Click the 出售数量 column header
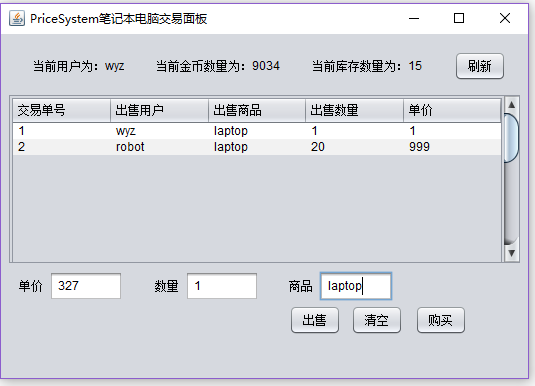535x386 pixels. tap(355, 110)
